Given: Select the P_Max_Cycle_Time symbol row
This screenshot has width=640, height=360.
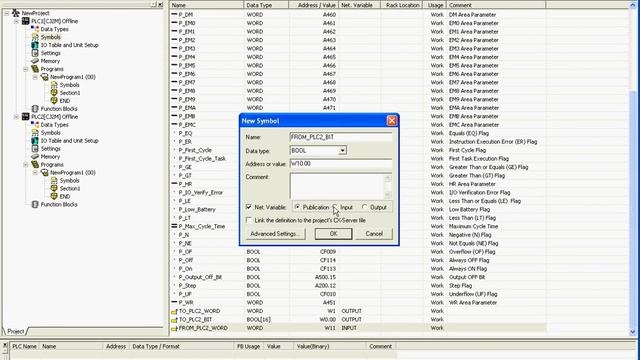Looking at the screenshot, I should (x=358, y=226).
